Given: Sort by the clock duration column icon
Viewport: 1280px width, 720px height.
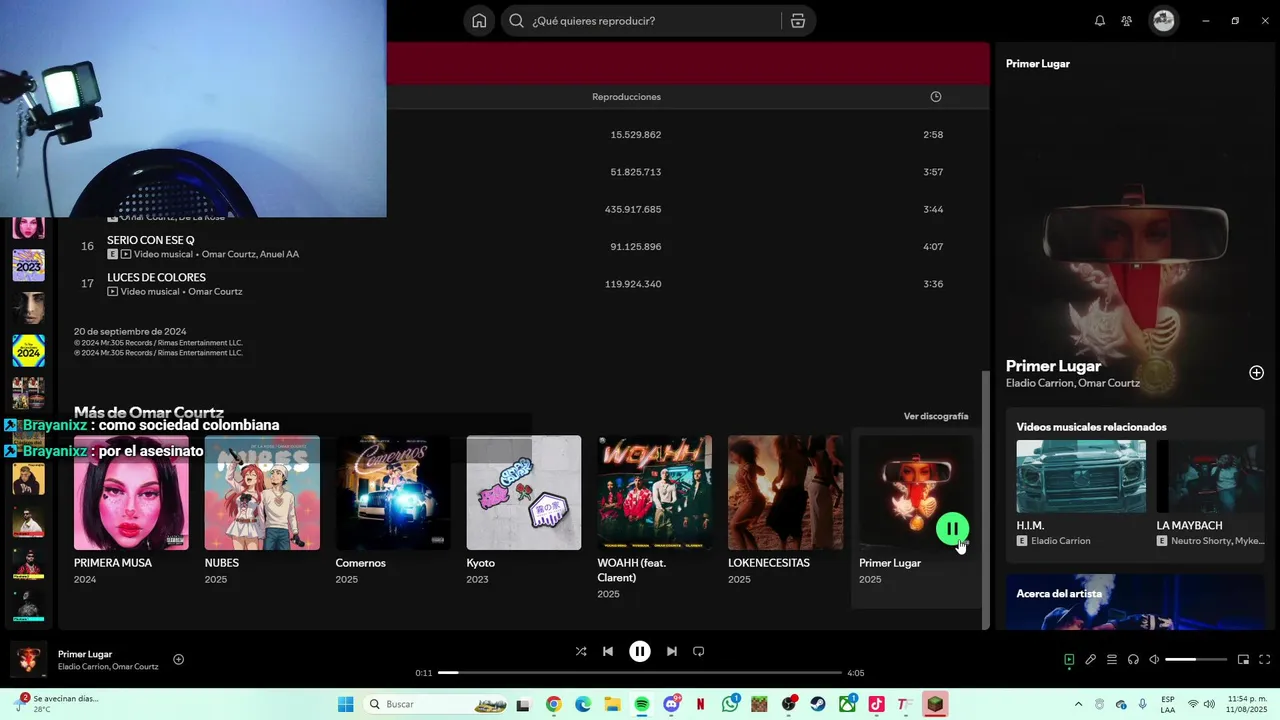Looking at the screenshot, I should [936, 97].
